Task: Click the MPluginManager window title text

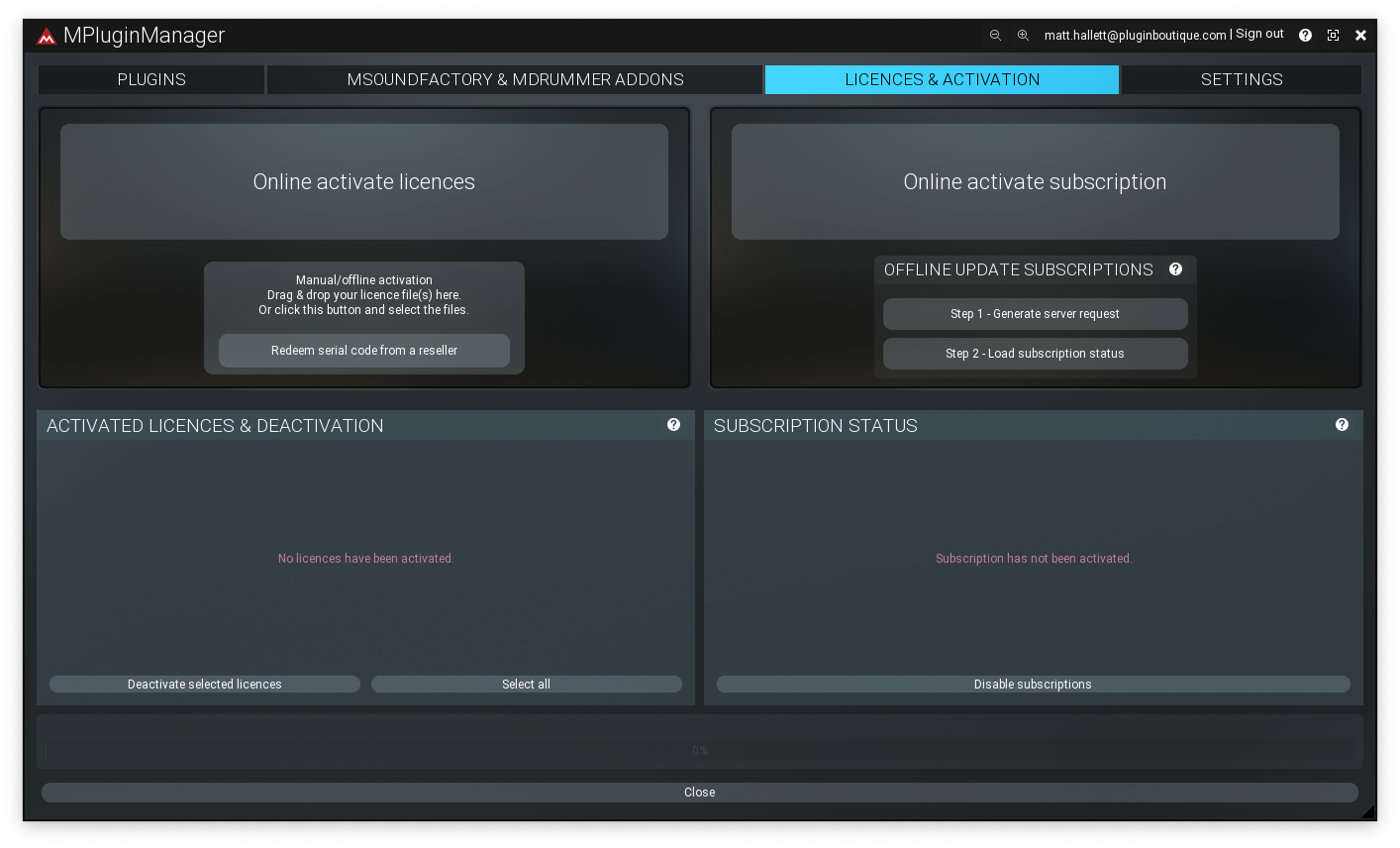Action: tap(145, 36)
